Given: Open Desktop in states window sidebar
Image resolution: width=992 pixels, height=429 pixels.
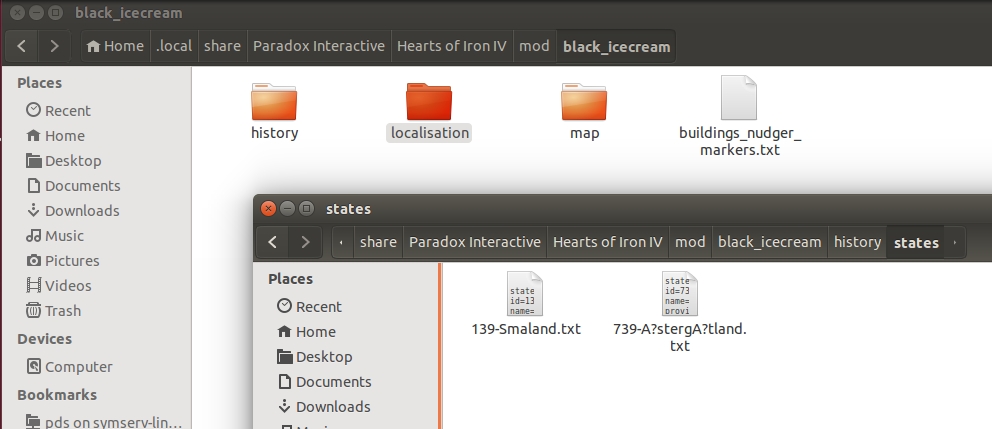Looking at the screenshot, I should click(x=315, y=357).
